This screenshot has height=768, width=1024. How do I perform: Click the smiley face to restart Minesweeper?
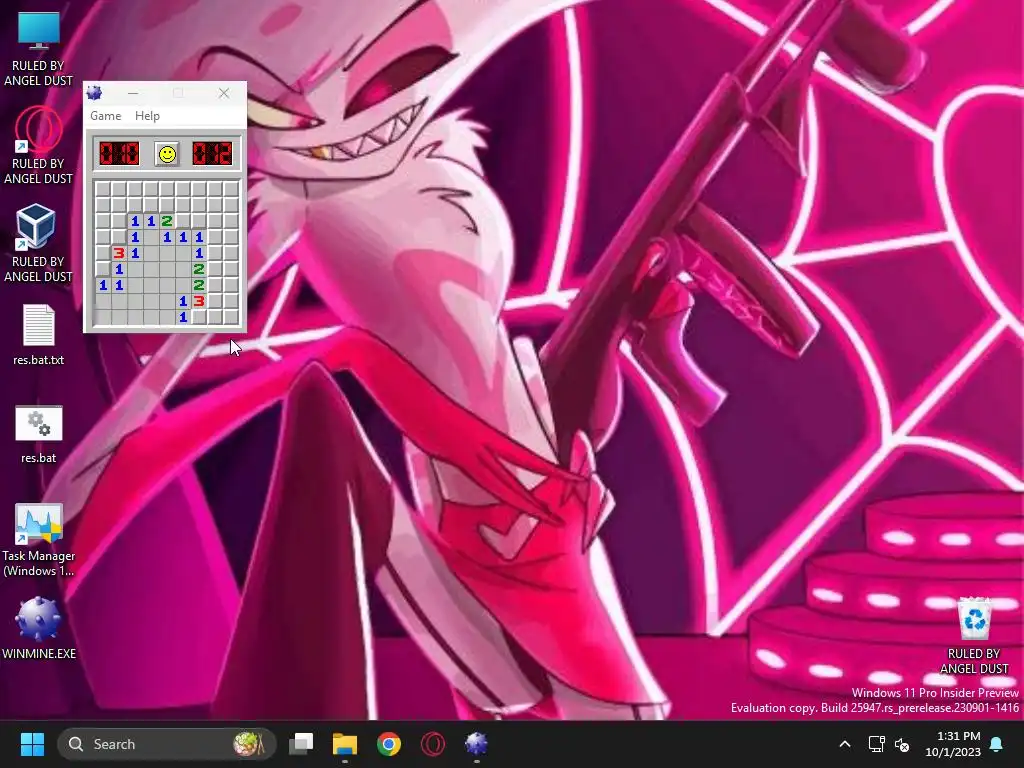(x=167, y=154)
